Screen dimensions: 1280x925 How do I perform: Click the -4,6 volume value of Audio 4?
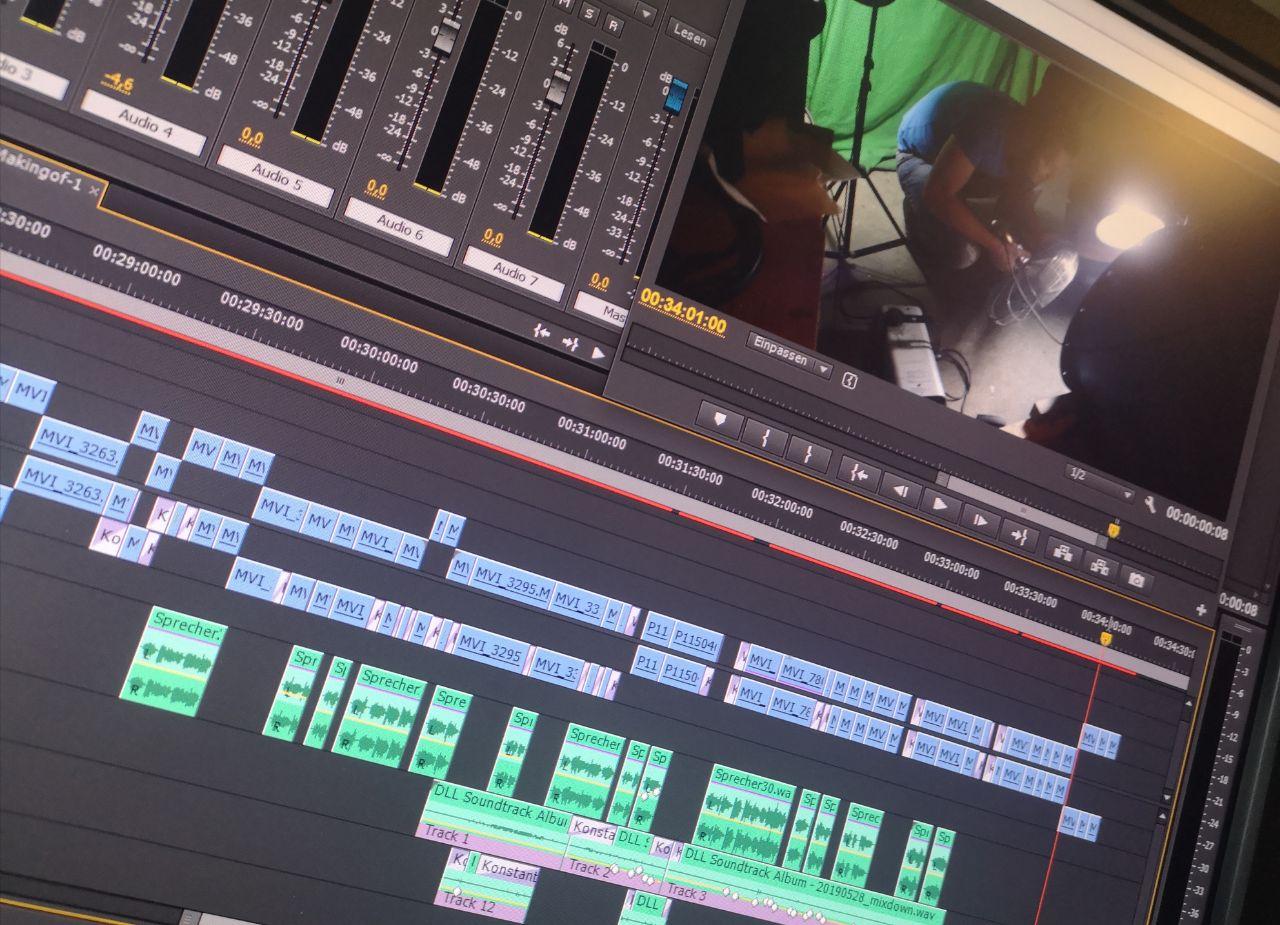click(116, 83)
